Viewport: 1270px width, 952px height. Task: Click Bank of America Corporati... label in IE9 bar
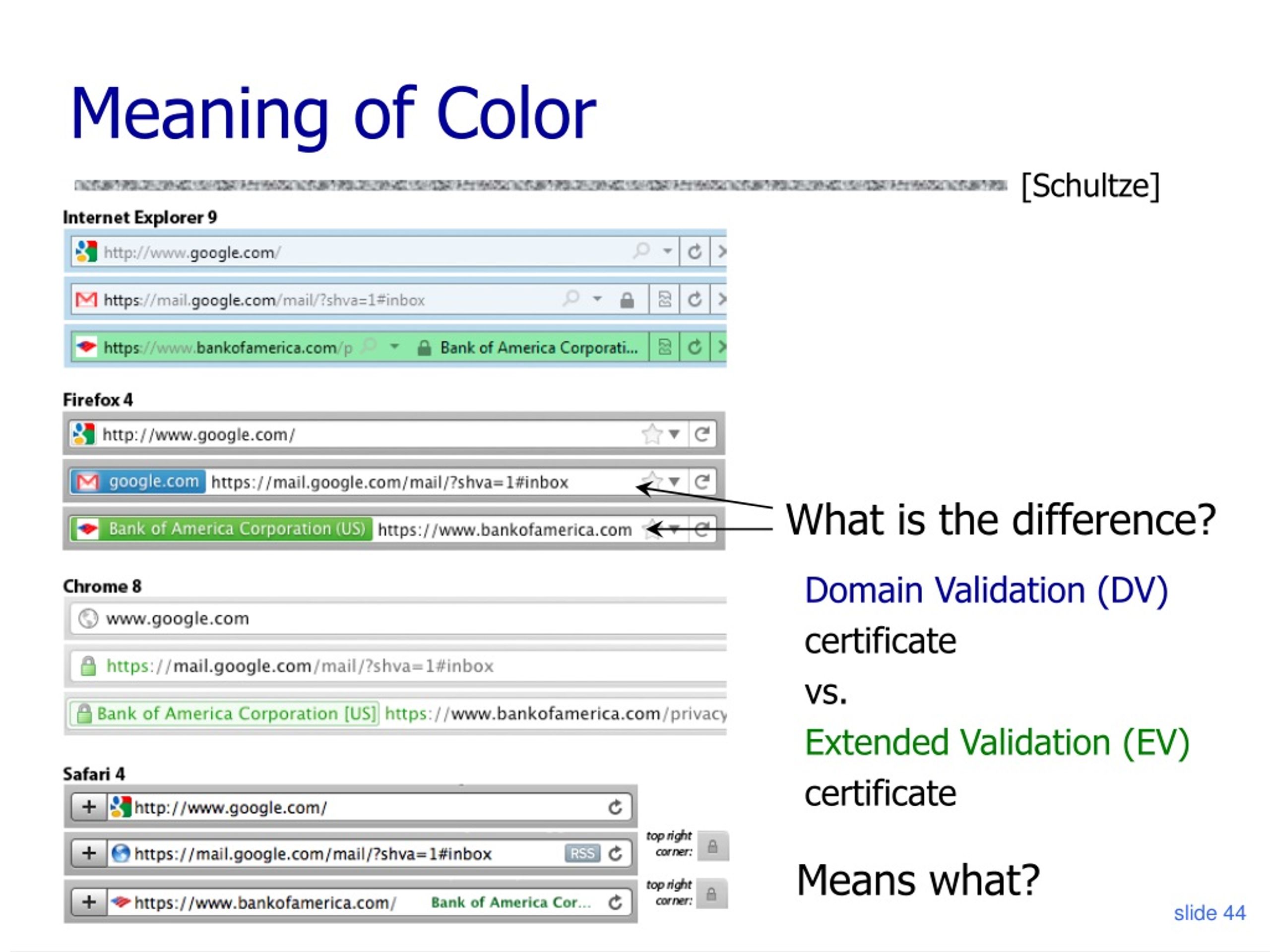point(539,347)
